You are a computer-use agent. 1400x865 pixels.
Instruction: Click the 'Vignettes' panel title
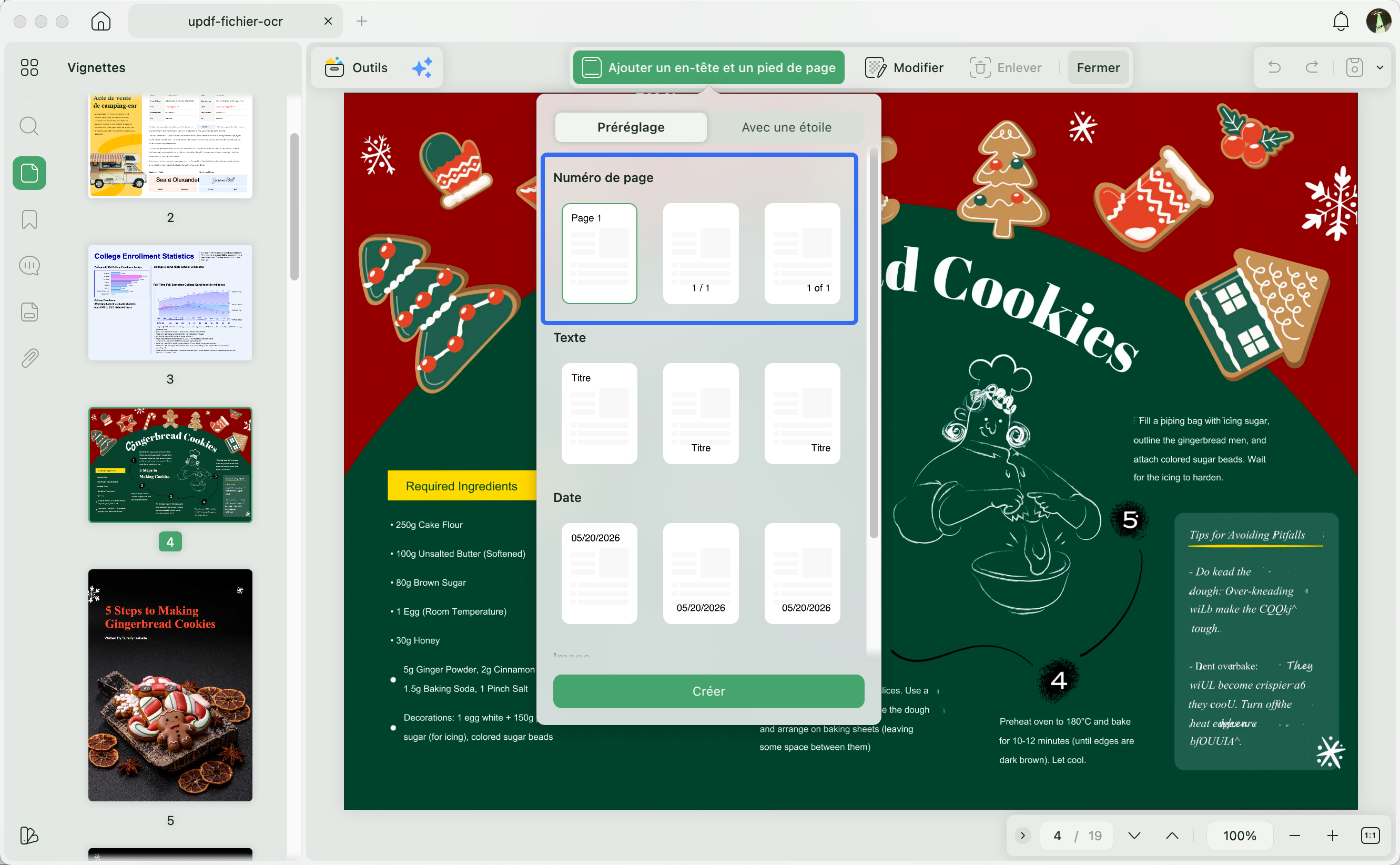click(96, 67)
